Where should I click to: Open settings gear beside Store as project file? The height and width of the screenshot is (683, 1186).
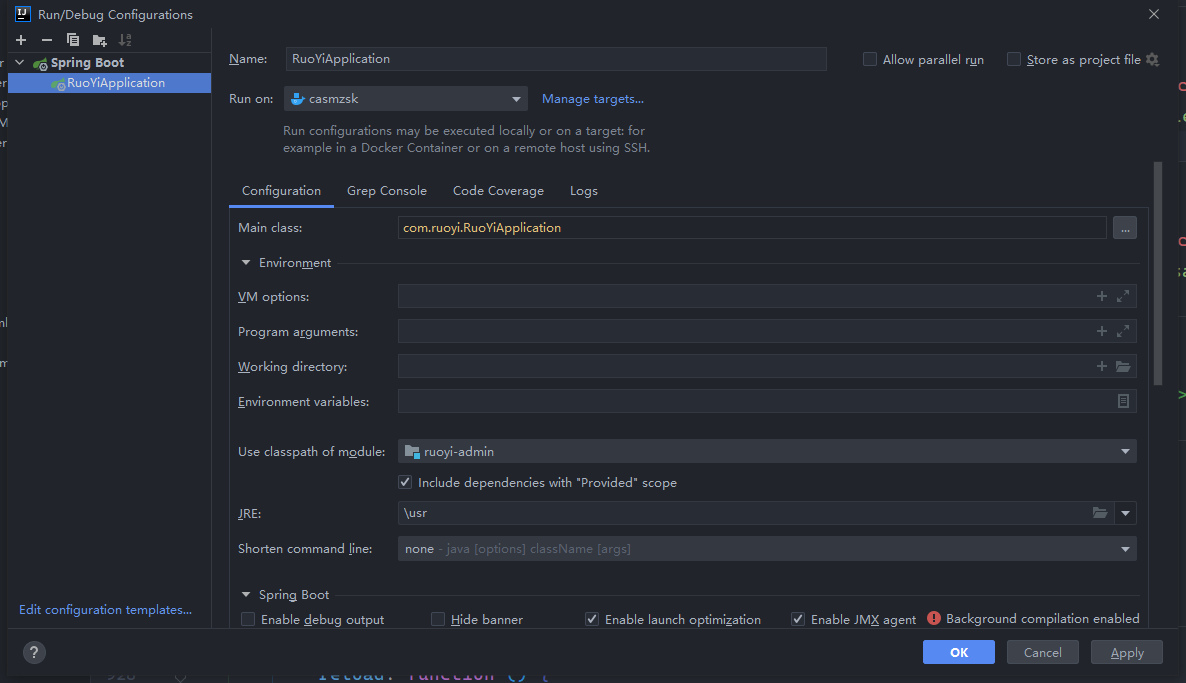1152,60
